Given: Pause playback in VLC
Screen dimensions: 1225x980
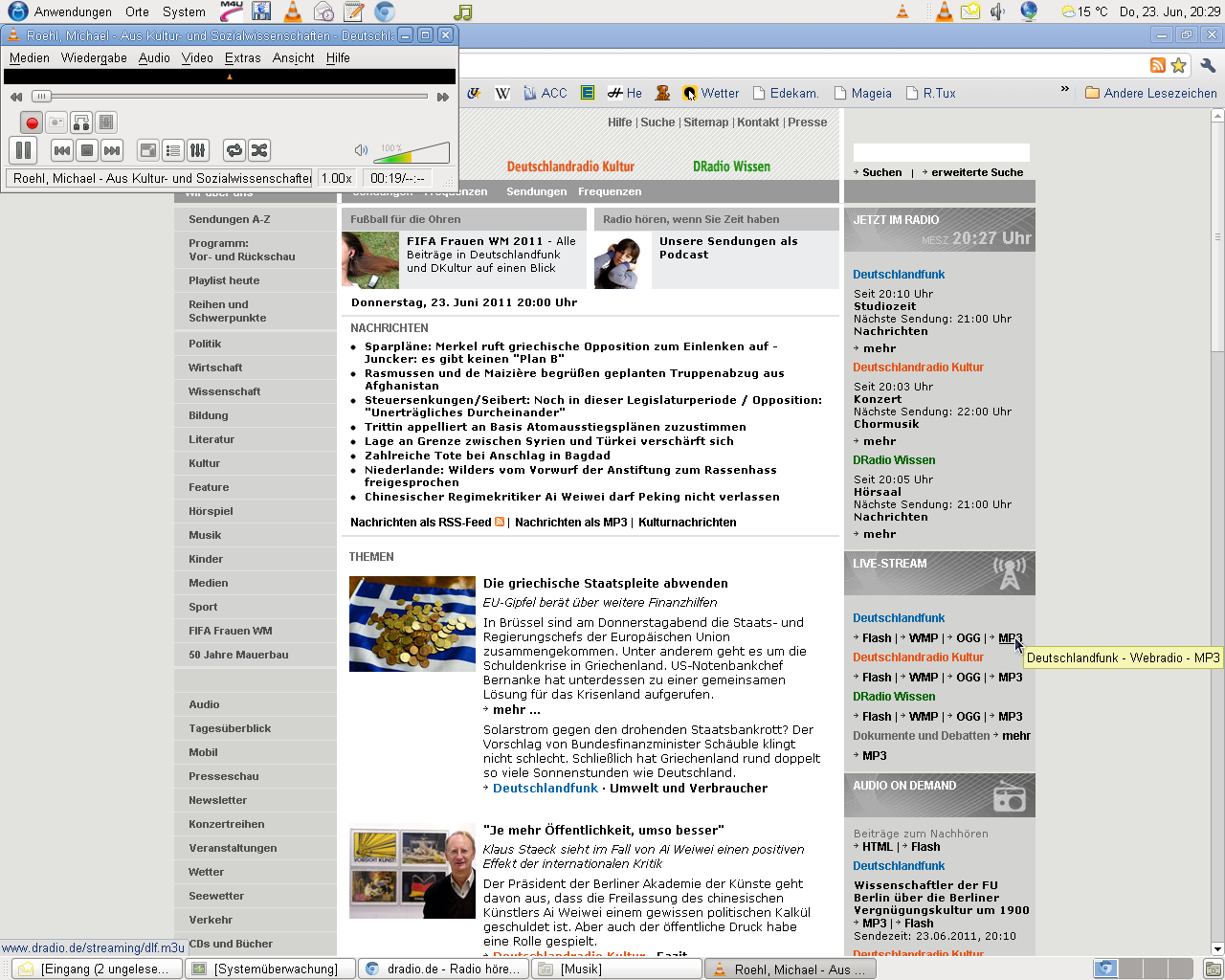Looking at the screenshot, I should 23,150.
